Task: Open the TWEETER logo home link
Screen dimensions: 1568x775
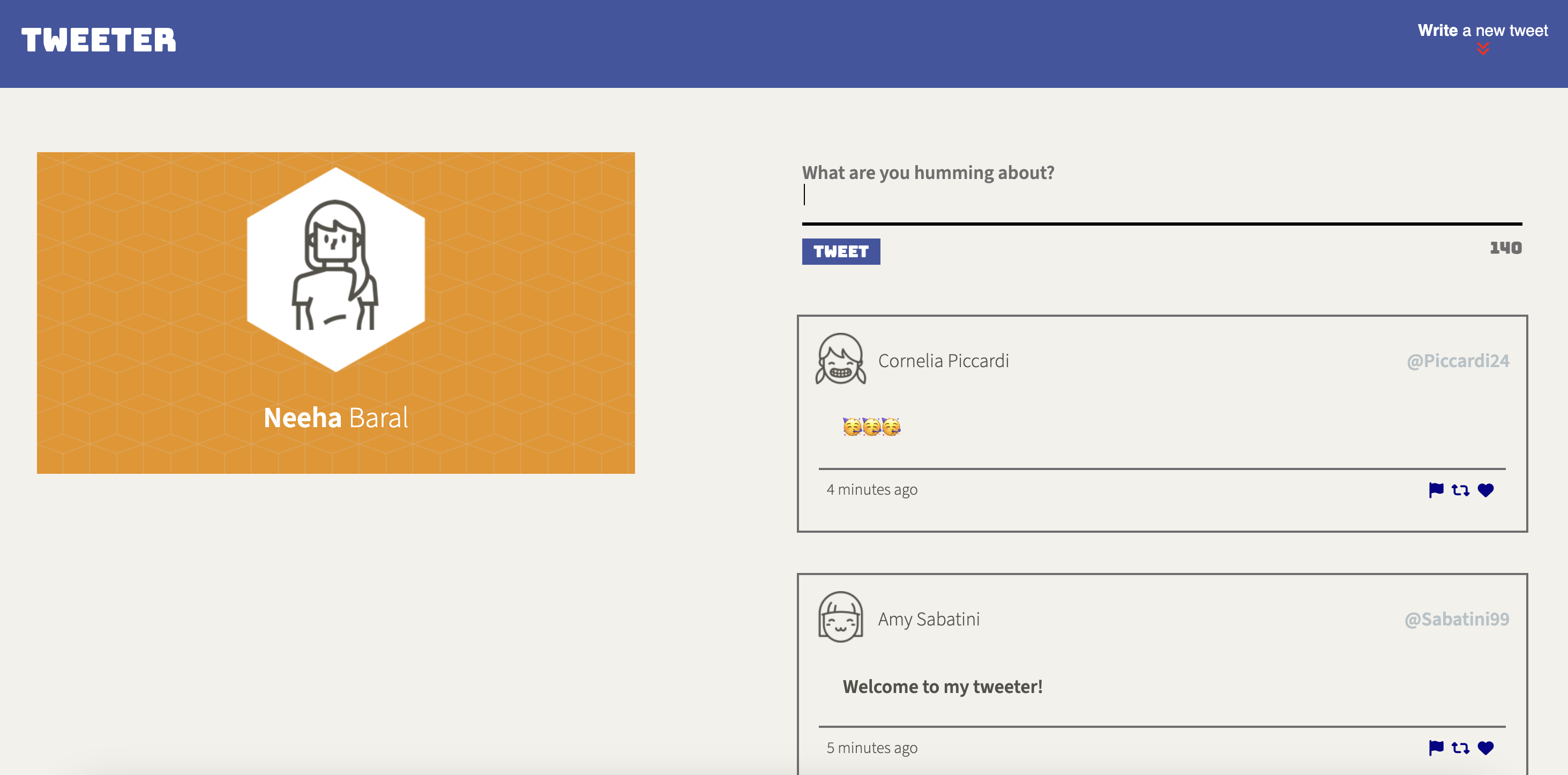Action: point(99,40)
